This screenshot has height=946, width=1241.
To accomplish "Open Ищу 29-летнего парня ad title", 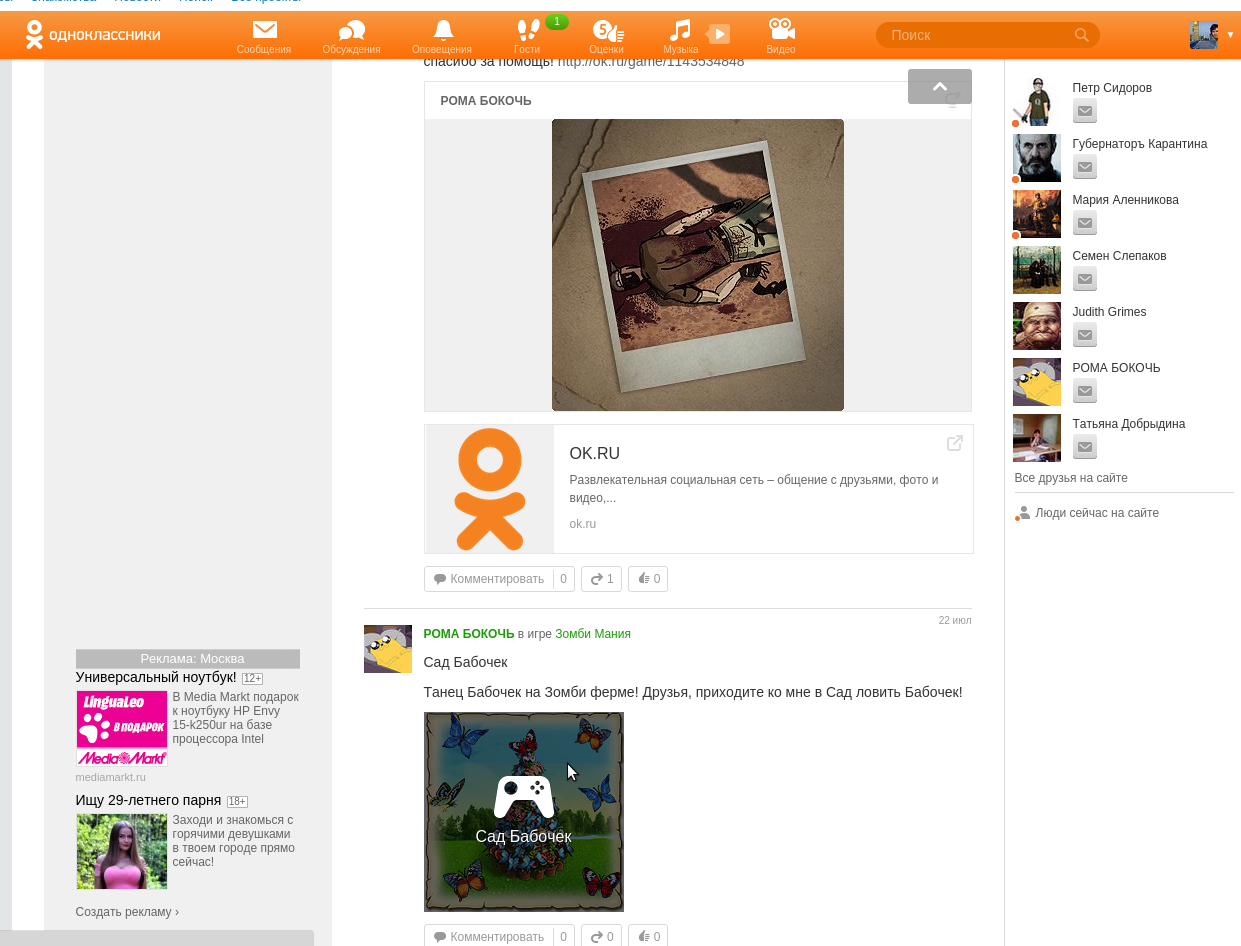I will [x=149, y=800].
